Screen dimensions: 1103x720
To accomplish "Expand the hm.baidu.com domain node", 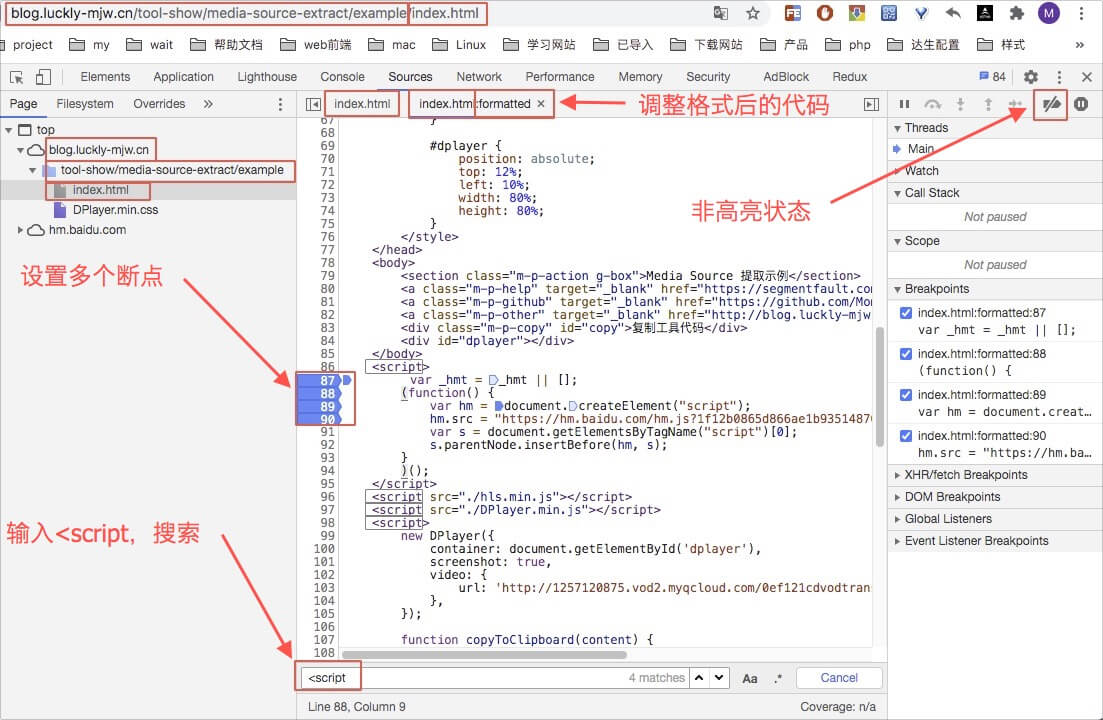I will [x=20, y=230].
